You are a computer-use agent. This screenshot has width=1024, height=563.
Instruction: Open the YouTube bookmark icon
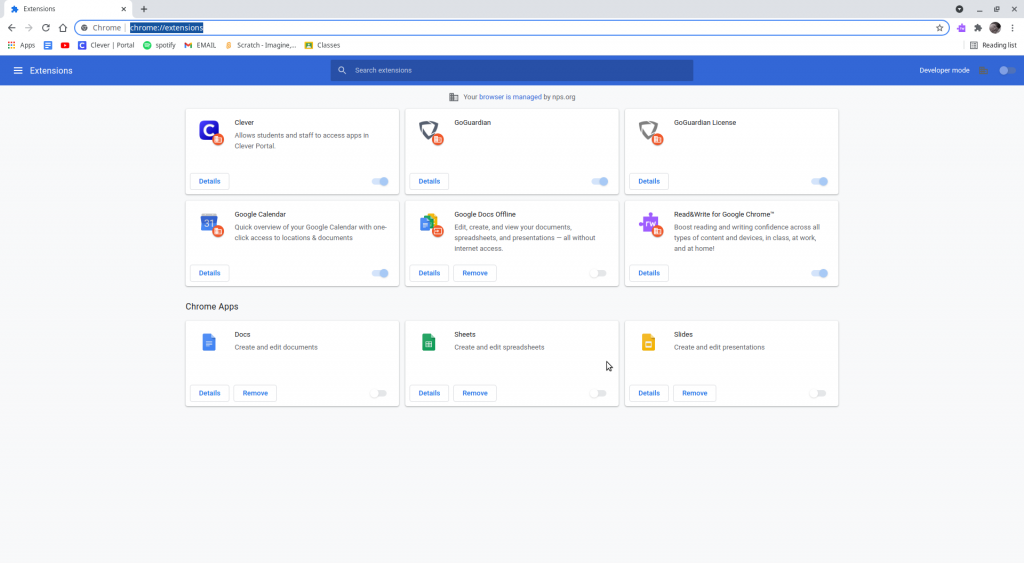(65, 45)
